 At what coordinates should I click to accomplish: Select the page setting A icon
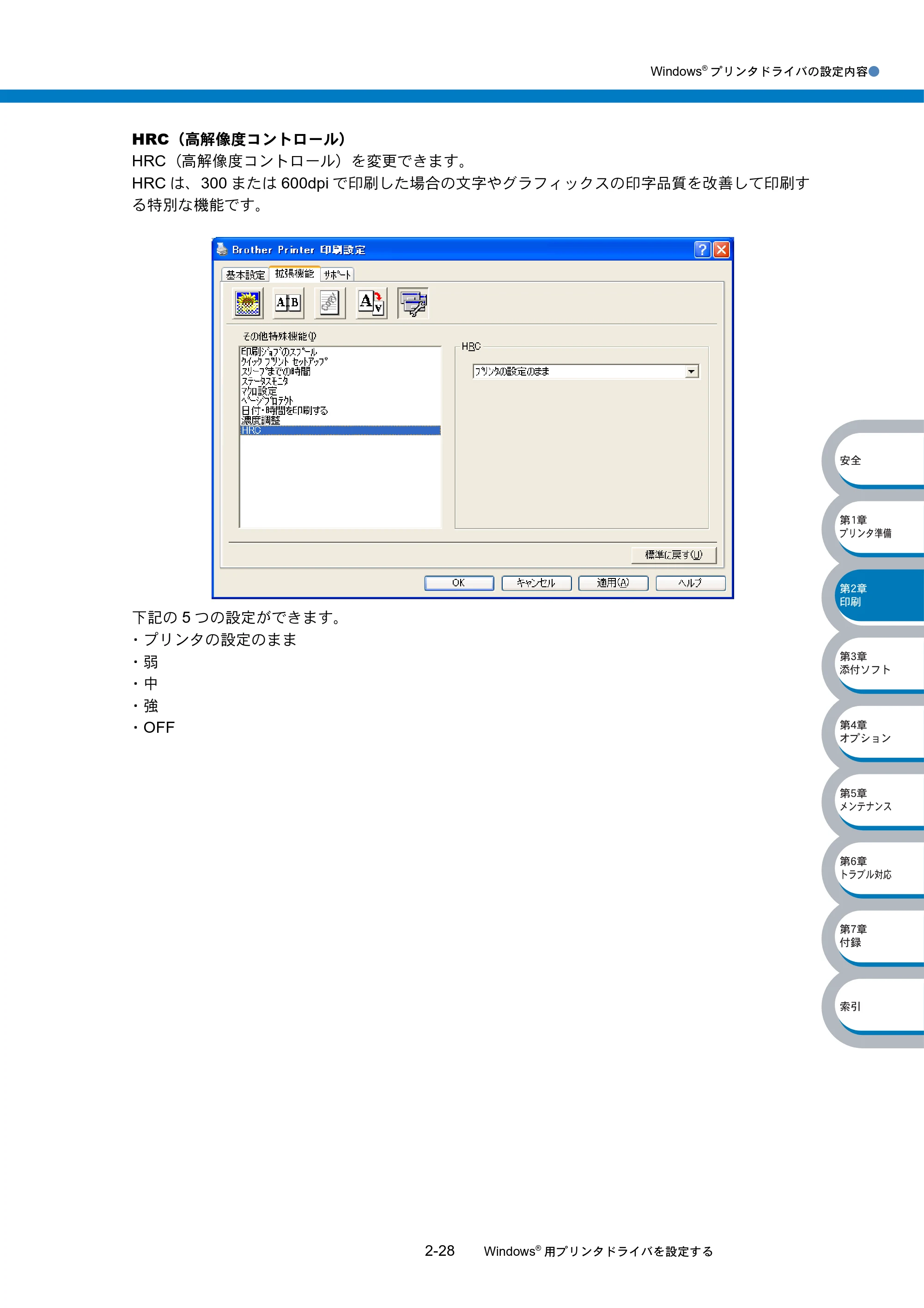[x=371, y=303]
